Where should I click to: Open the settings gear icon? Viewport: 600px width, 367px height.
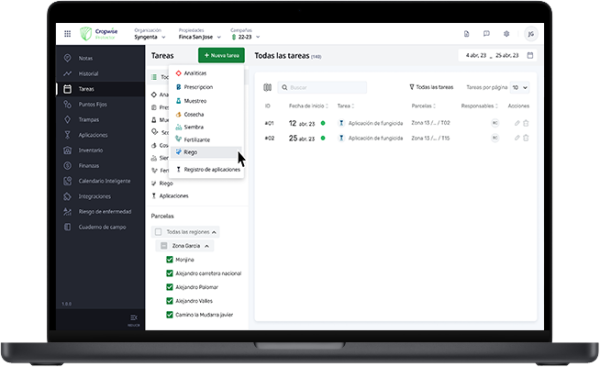pos(506,34)
